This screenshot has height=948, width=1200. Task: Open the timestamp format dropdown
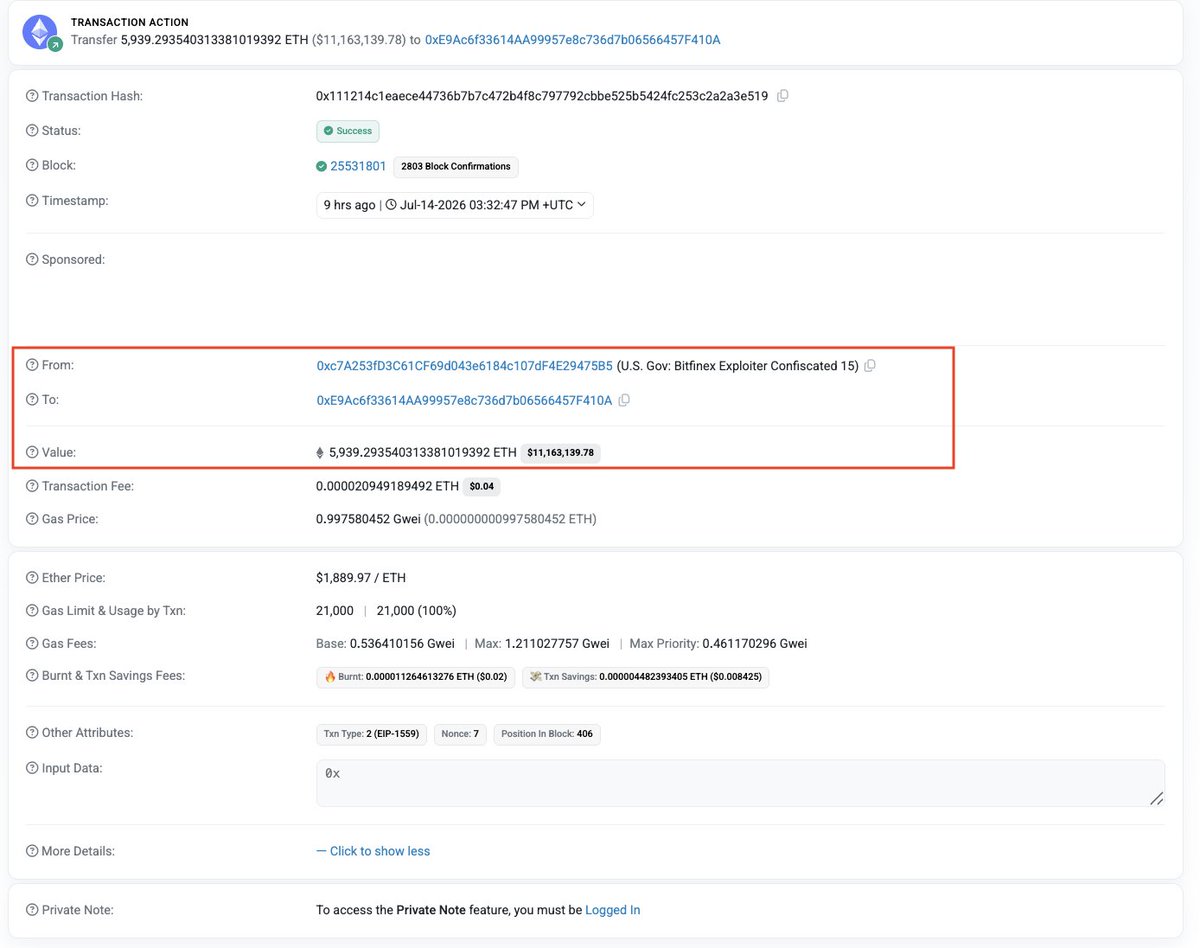pos(454,205)
